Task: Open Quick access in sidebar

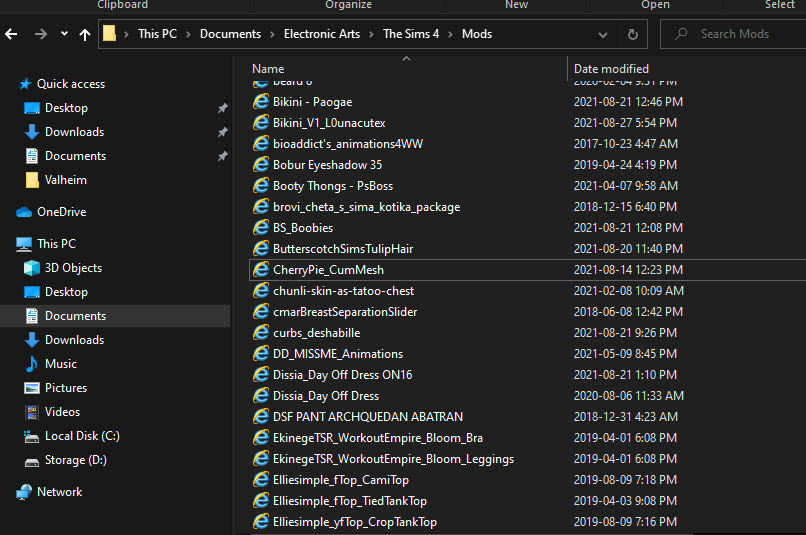Action: click(71, 84)
